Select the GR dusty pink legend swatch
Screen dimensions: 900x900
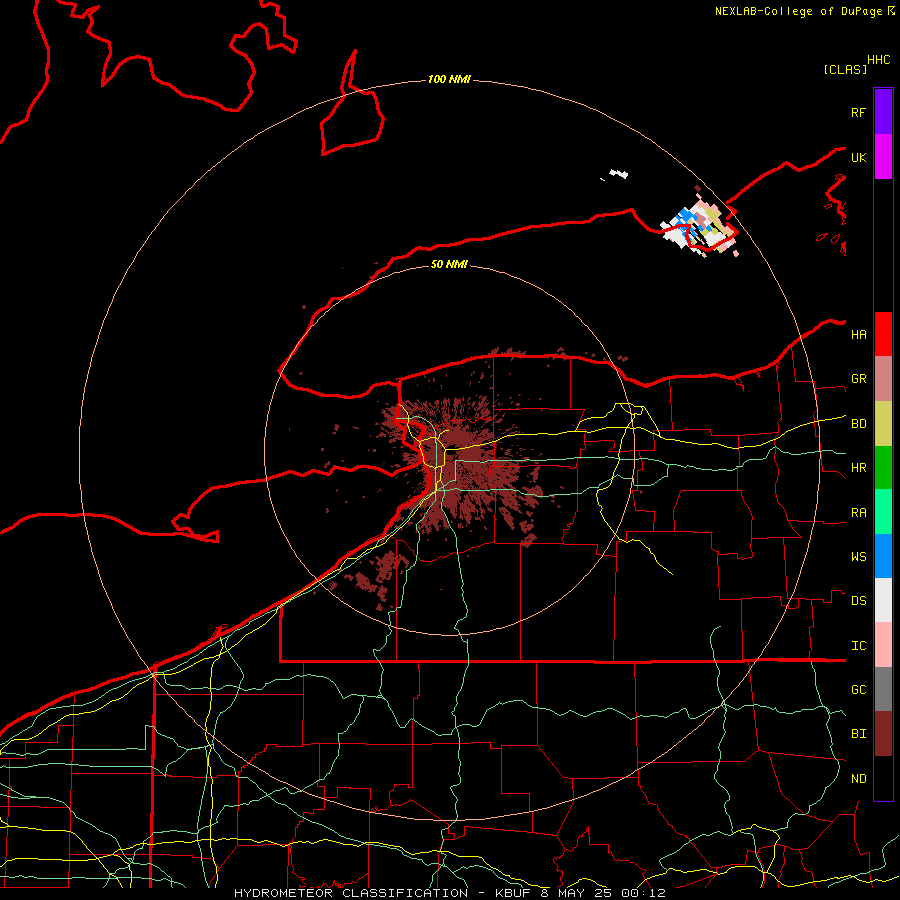(883, 379)
